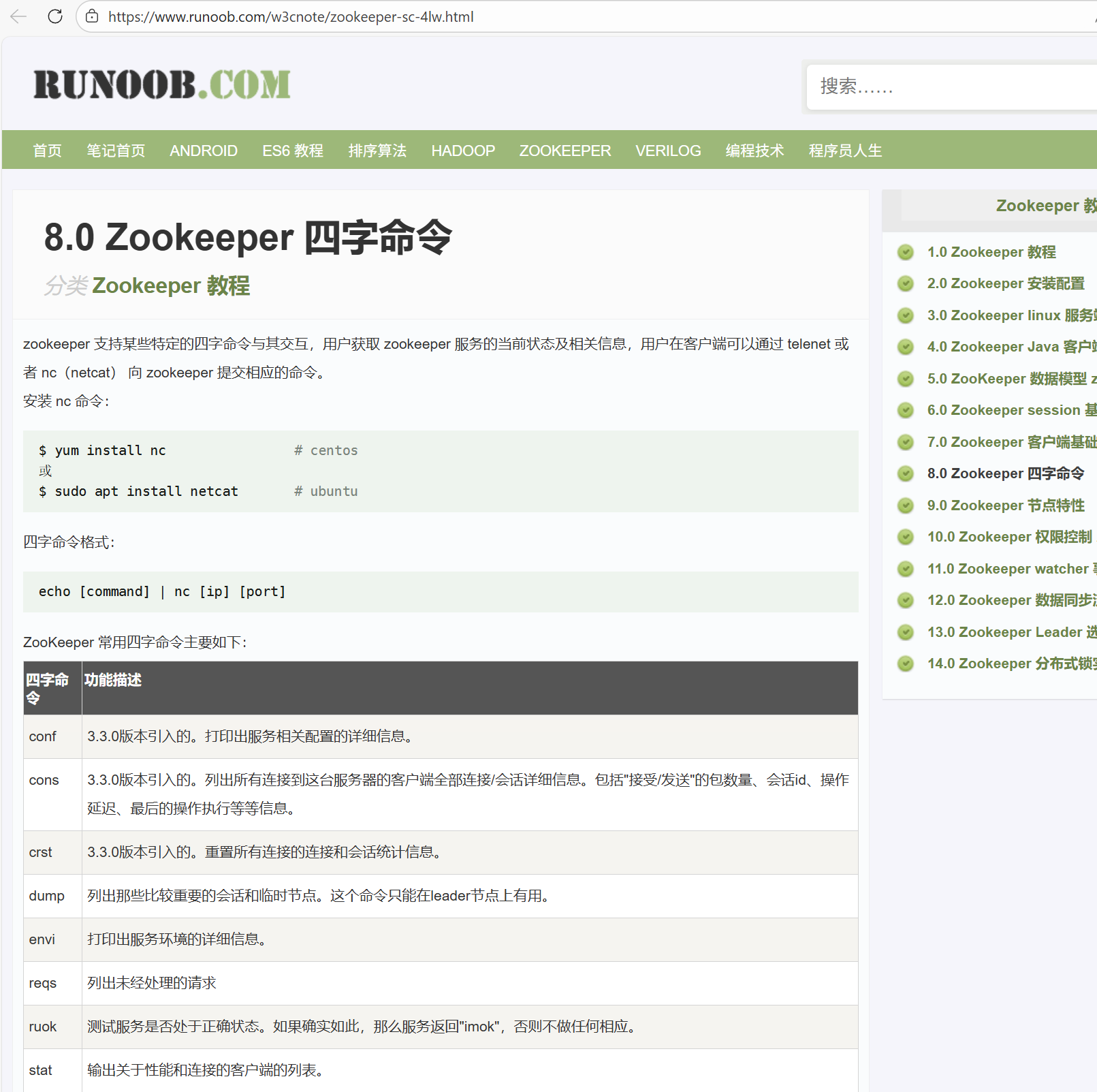Click check icon beside 10.0 Zookeeper 权限控制
This screenshot has height=1092, width=1097.
point(906,537)
